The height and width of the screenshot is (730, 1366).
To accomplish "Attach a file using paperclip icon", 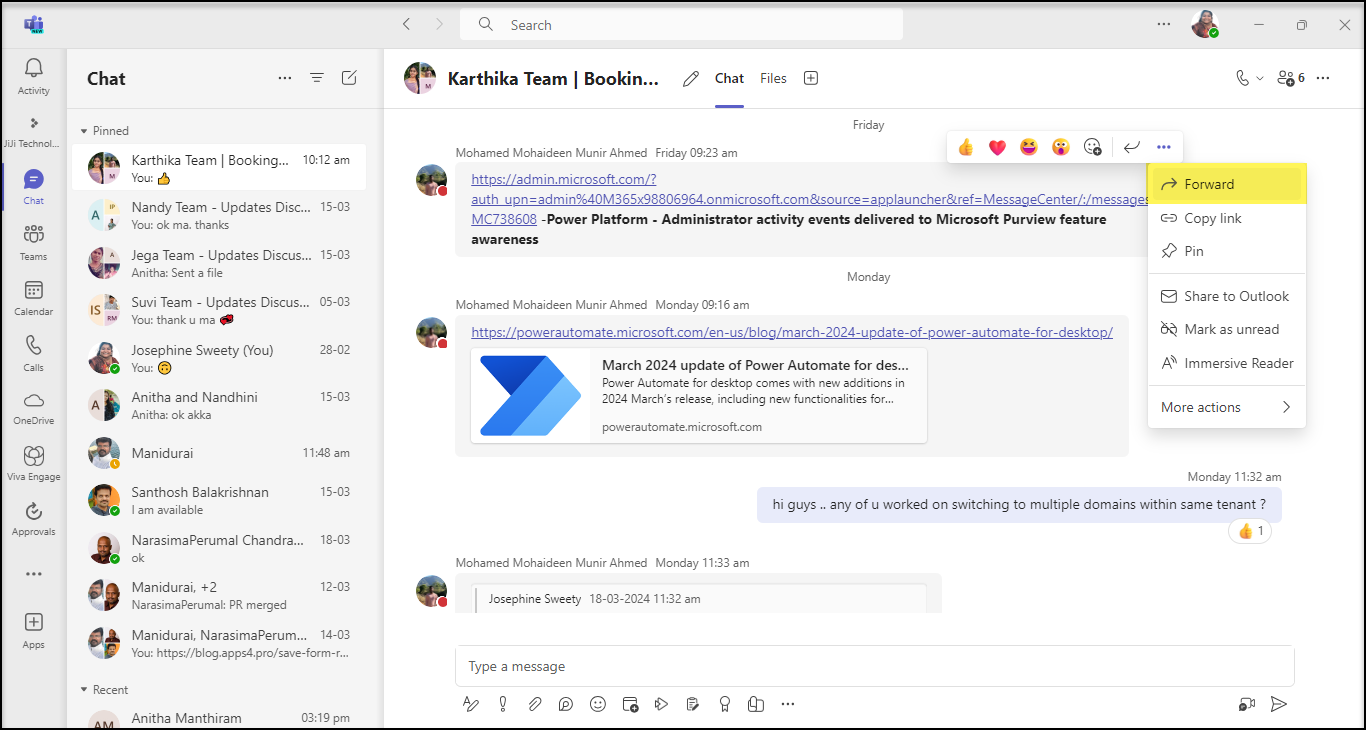I will coord(534,704).
